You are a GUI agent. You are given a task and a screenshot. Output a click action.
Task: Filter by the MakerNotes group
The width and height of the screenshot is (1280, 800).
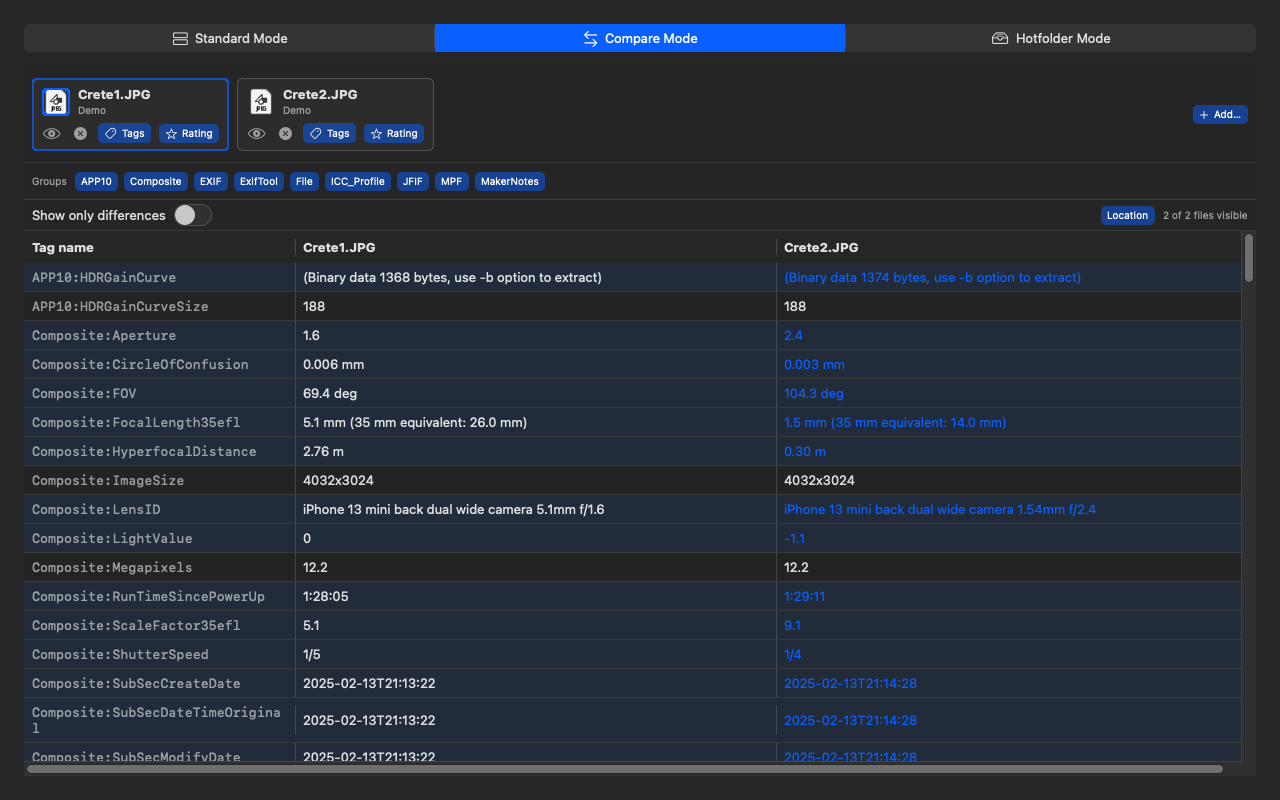[x=510, y=181]
